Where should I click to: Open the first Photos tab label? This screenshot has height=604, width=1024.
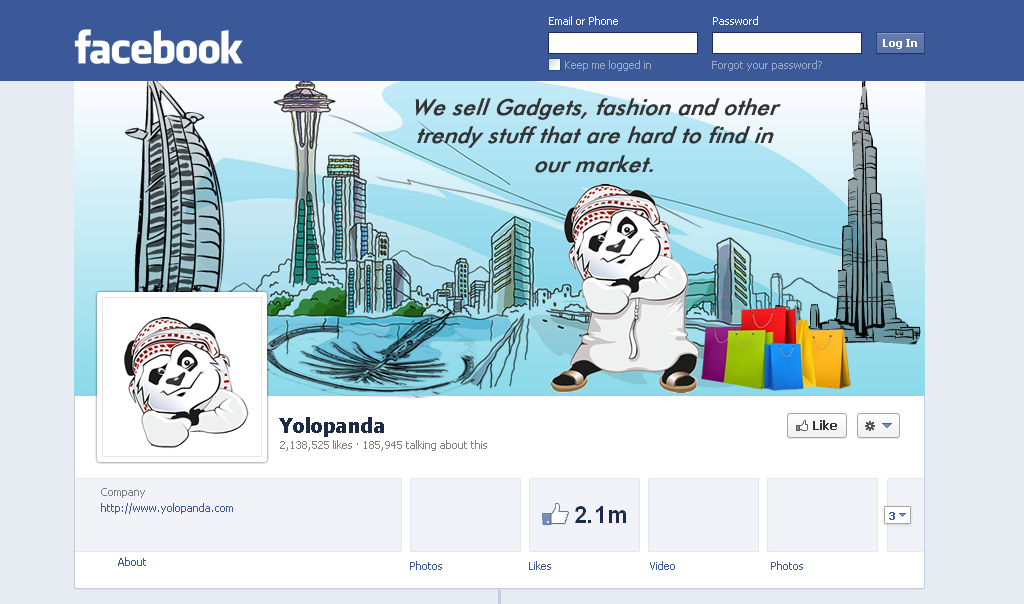pyautogui.click(x=426, y=566)
